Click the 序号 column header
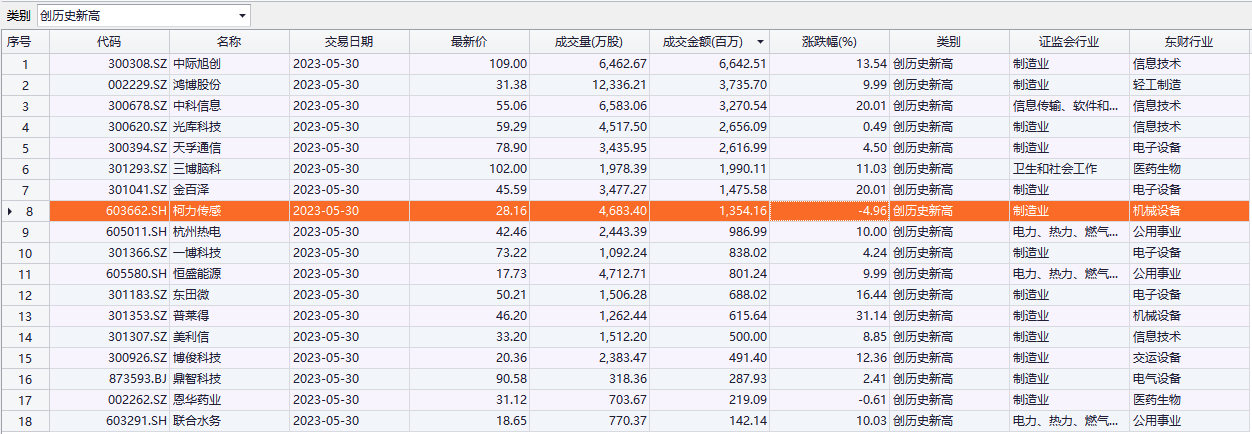Screen dimensions: 1252x434 click(x=20, y=42)
